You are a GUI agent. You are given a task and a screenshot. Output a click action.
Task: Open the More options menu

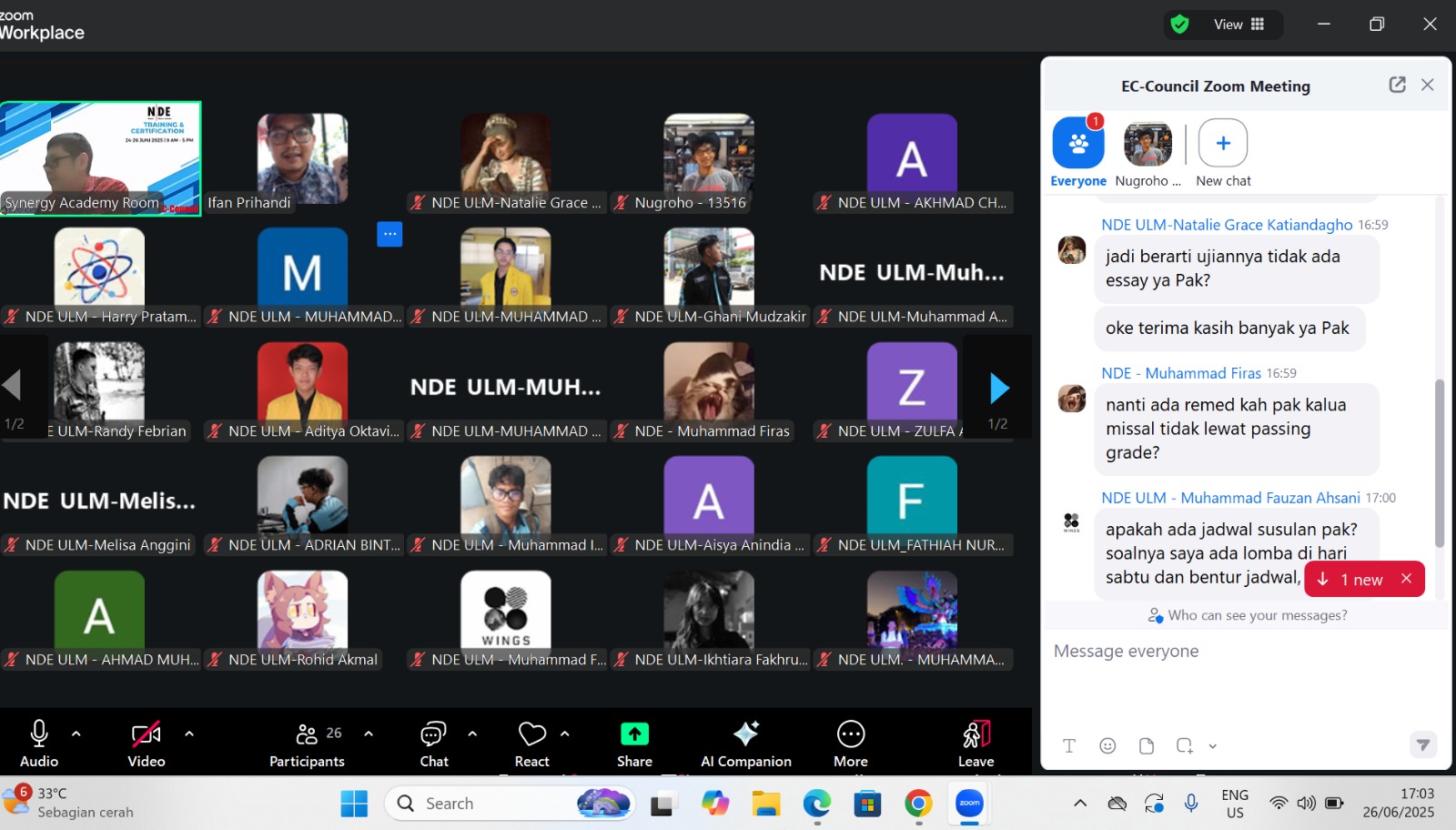pyautogui.click(x=851, y=734)
